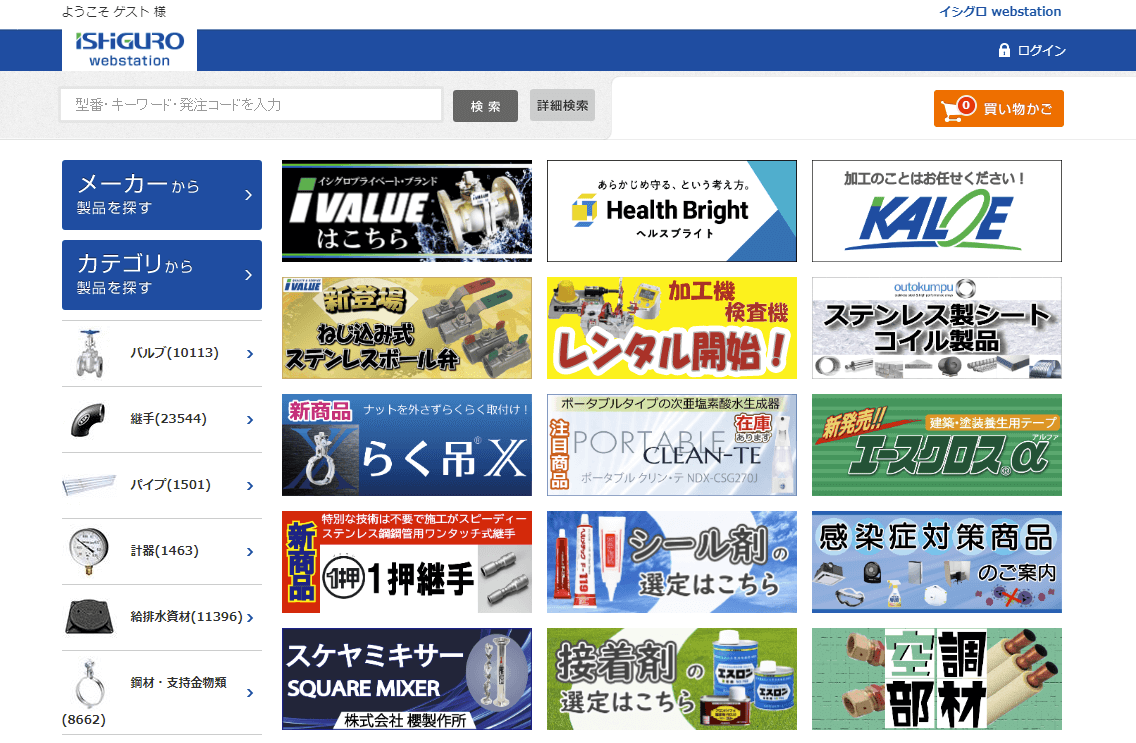Open the らく吊X new product banner
The width and height of the screenshot is (1136, 743).
pos(406,445)
